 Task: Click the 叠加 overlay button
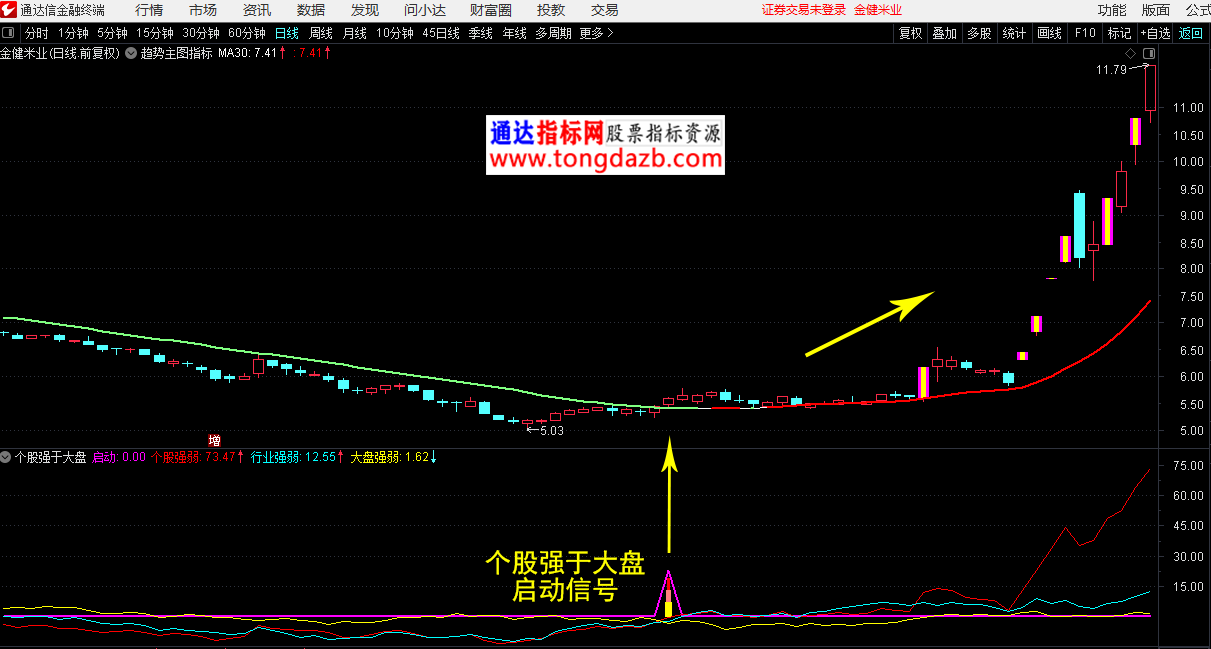pyautogui.click(x=944, y=33)
